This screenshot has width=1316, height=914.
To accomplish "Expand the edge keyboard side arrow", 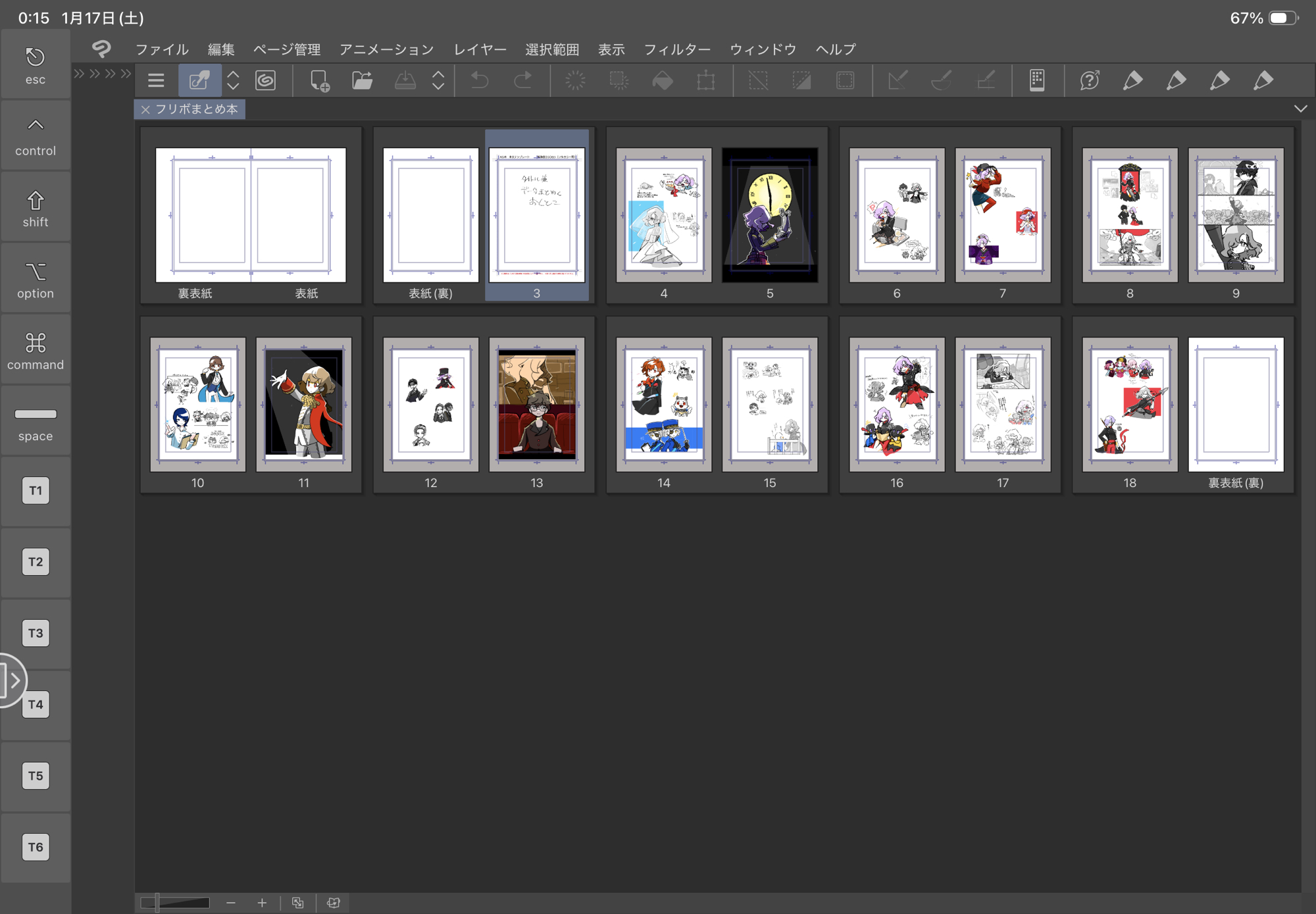I will 13,680.
